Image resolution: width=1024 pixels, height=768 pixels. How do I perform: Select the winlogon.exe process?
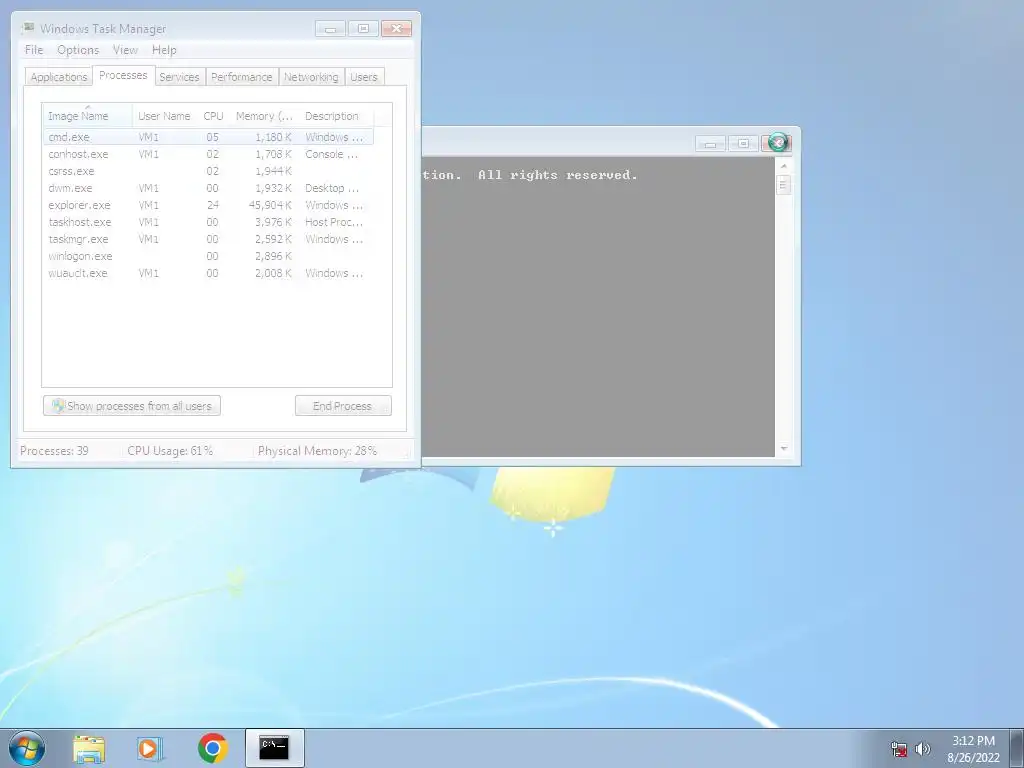[208, 256]
